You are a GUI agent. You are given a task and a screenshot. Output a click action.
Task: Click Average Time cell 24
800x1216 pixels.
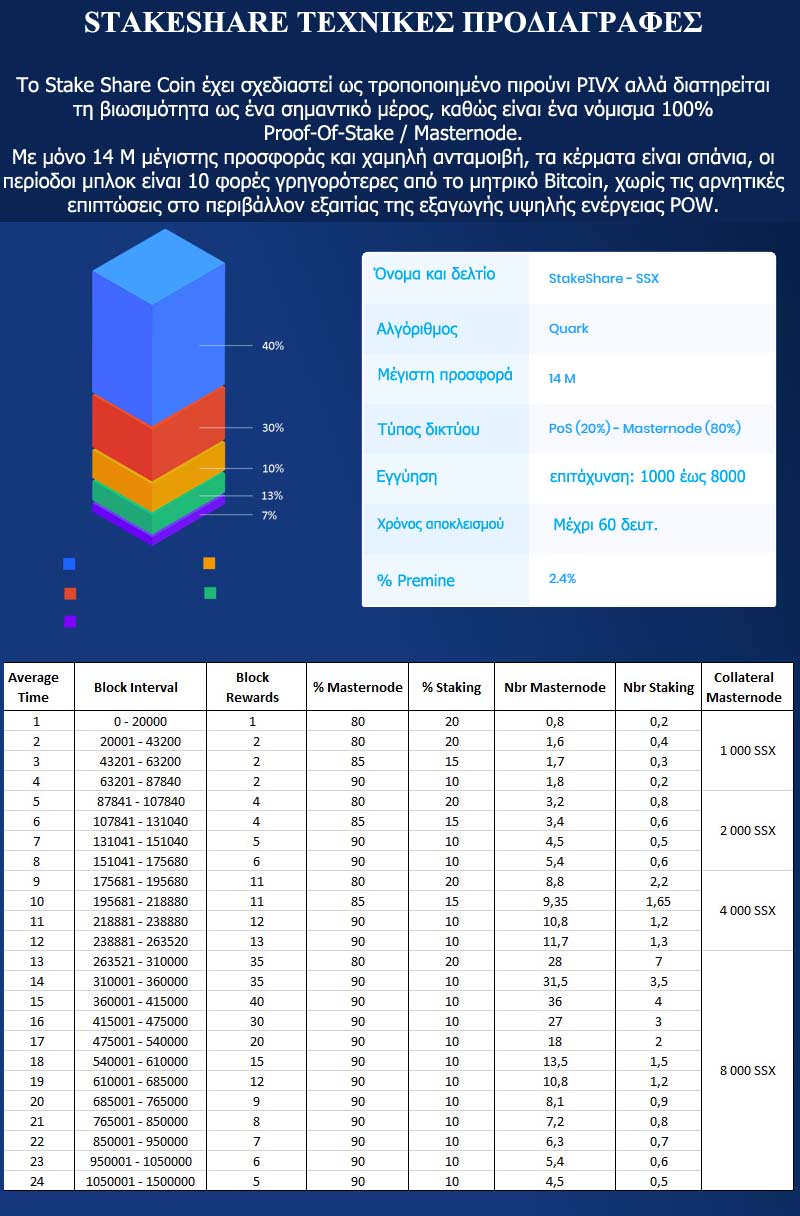[x=37, y=1181]
